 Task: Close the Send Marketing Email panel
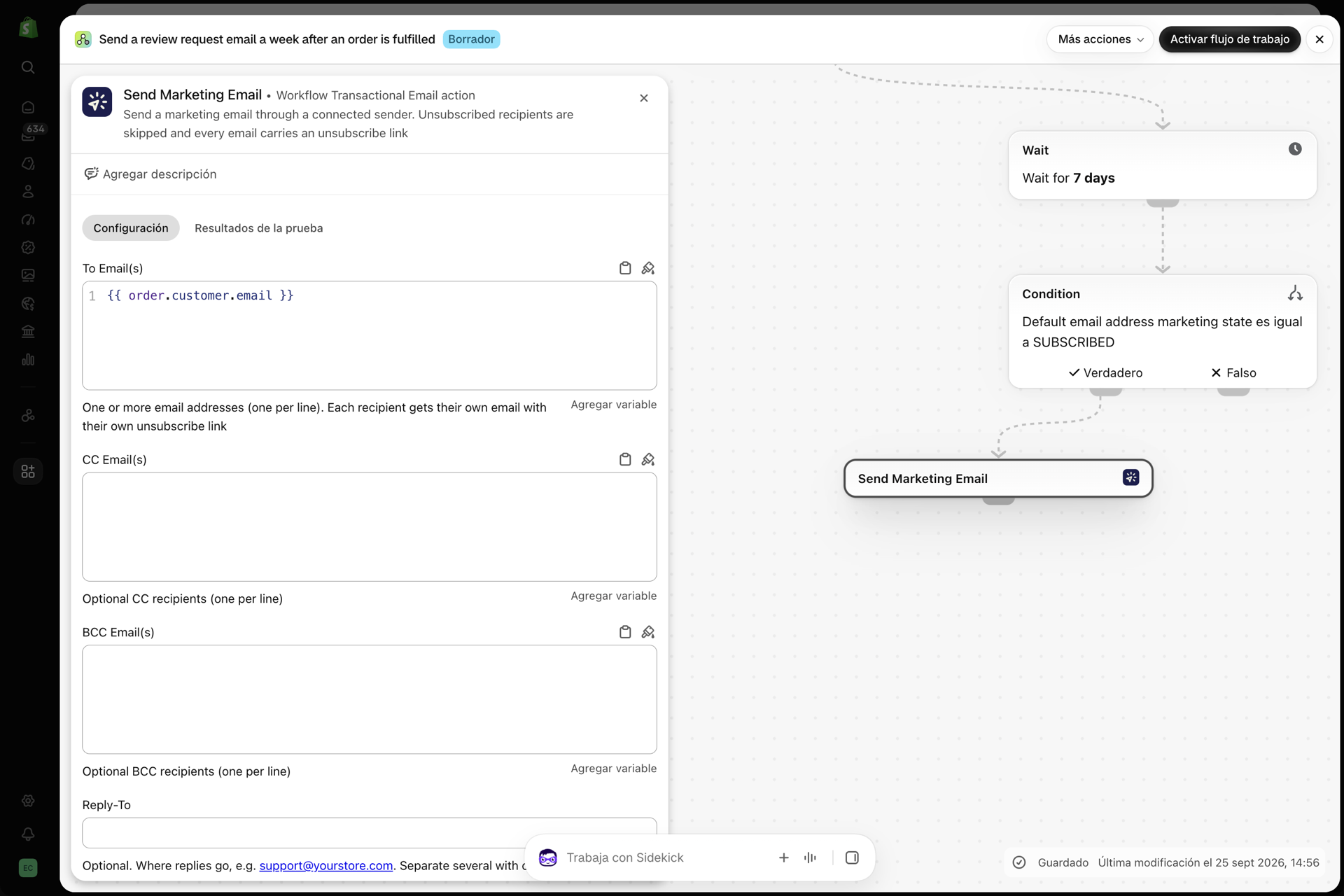click(x=644, y=98)
